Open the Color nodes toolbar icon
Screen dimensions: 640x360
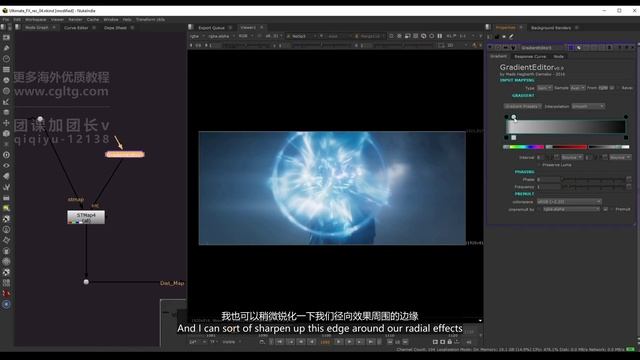pos(6,80)
